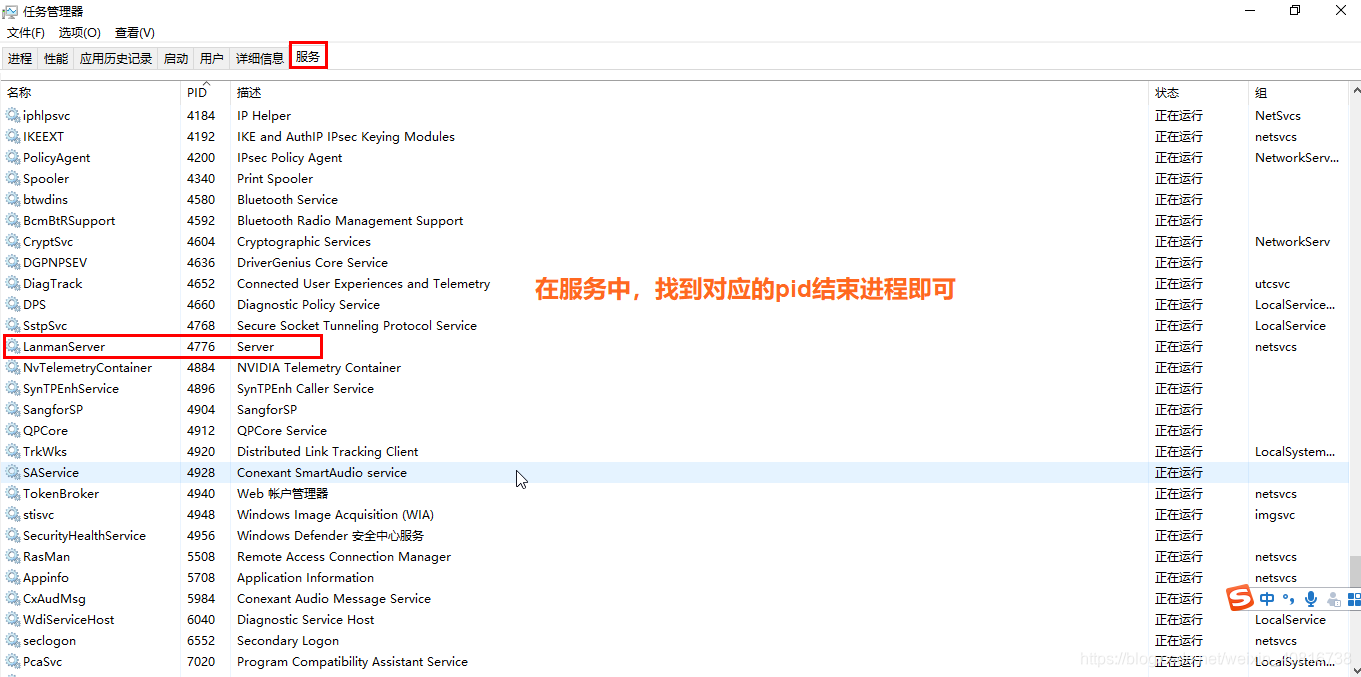Click the Sogou microphone voice input icon
This screenshot has height=677, width=1361.
point(1311,599)
